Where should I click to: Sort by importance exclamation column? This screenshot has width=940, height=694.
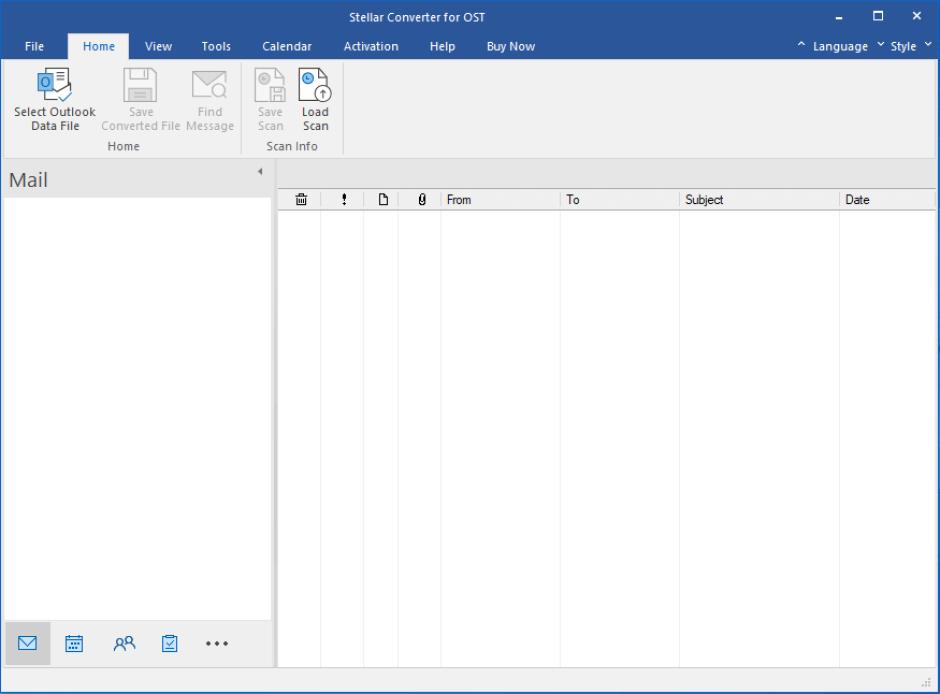344,200
